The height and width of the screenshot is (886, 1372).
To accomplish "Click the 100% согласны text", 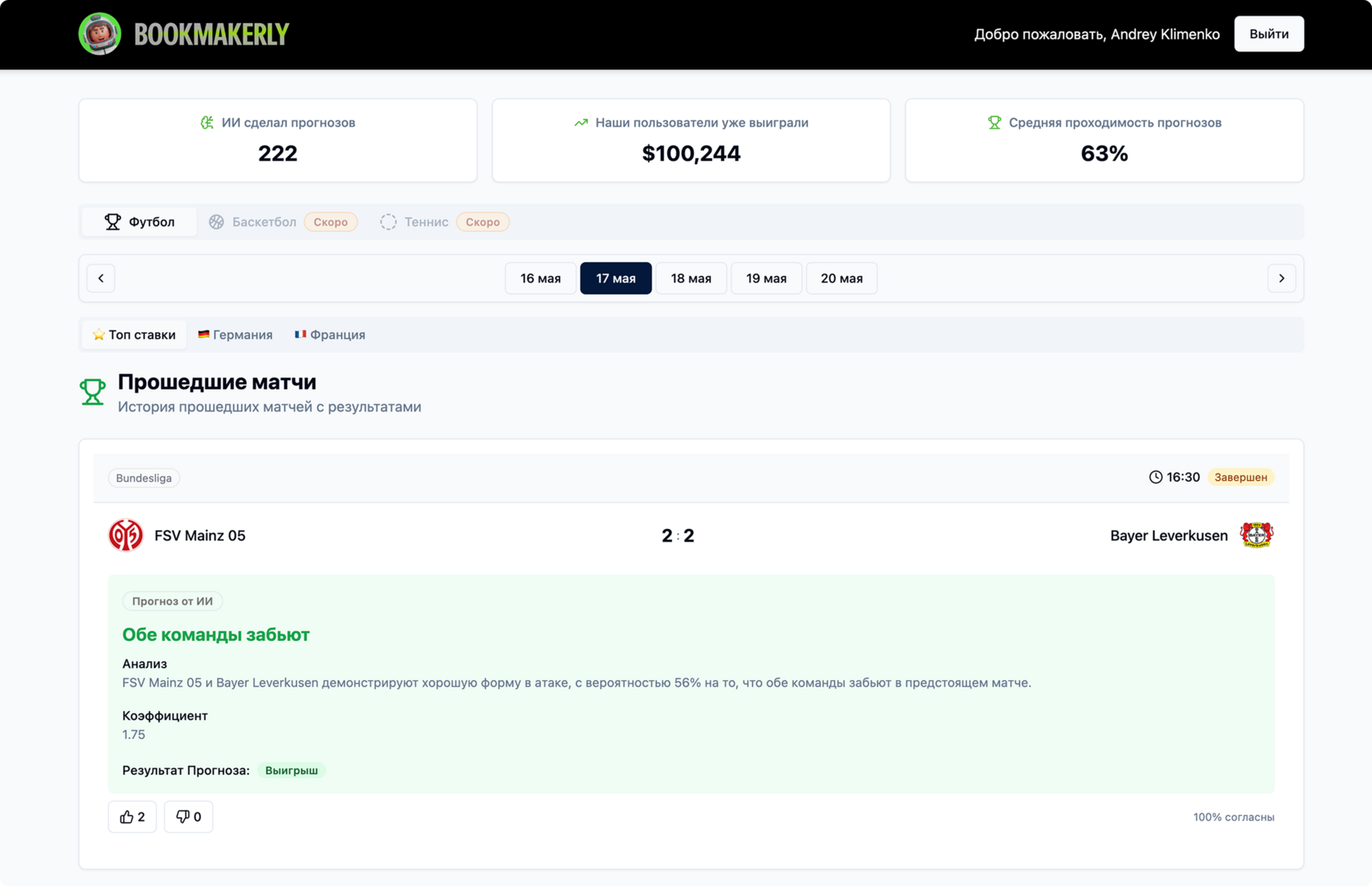I will tap(1233, 817).
